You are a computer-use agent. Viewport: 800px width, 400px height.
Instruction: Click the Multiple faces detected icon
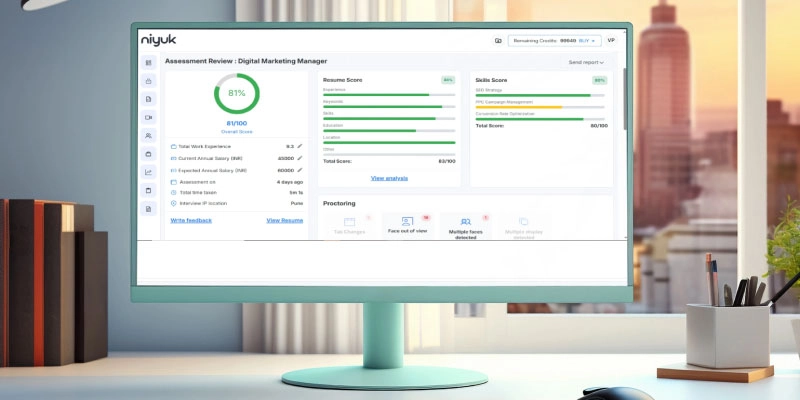tap(465, 222)
